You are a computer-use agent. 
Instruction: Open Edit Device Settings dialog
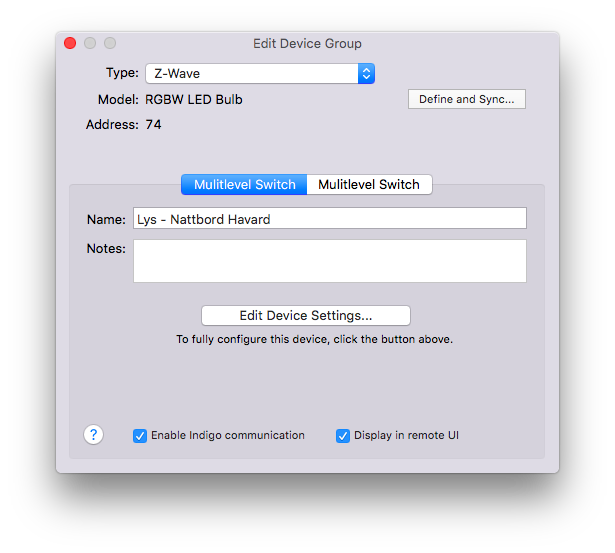point(306,315)
